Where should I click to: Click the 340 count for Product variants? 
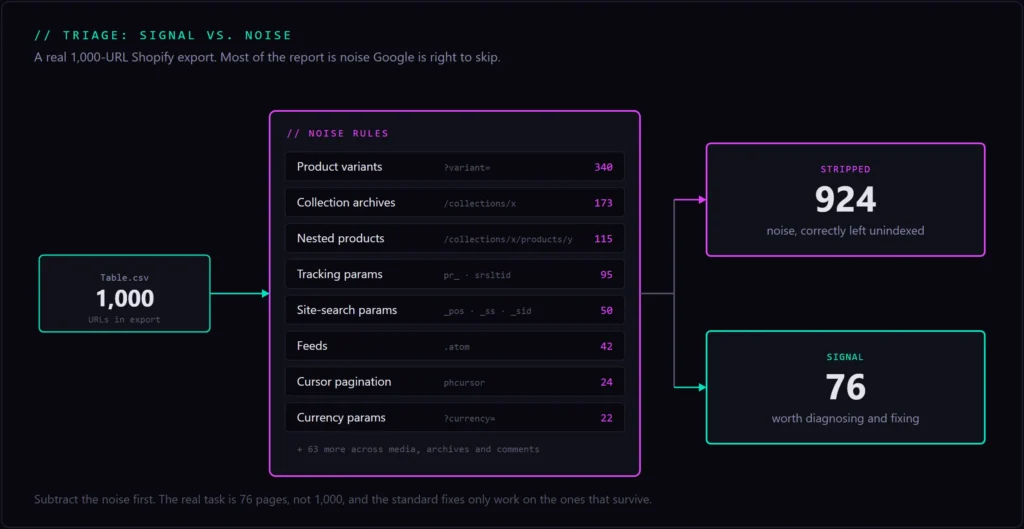click(603, 167)
